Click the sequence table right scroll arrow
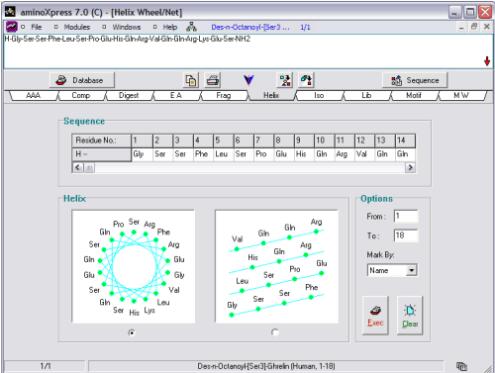Viewport: 495px width, 373px height. coord(410,167)
